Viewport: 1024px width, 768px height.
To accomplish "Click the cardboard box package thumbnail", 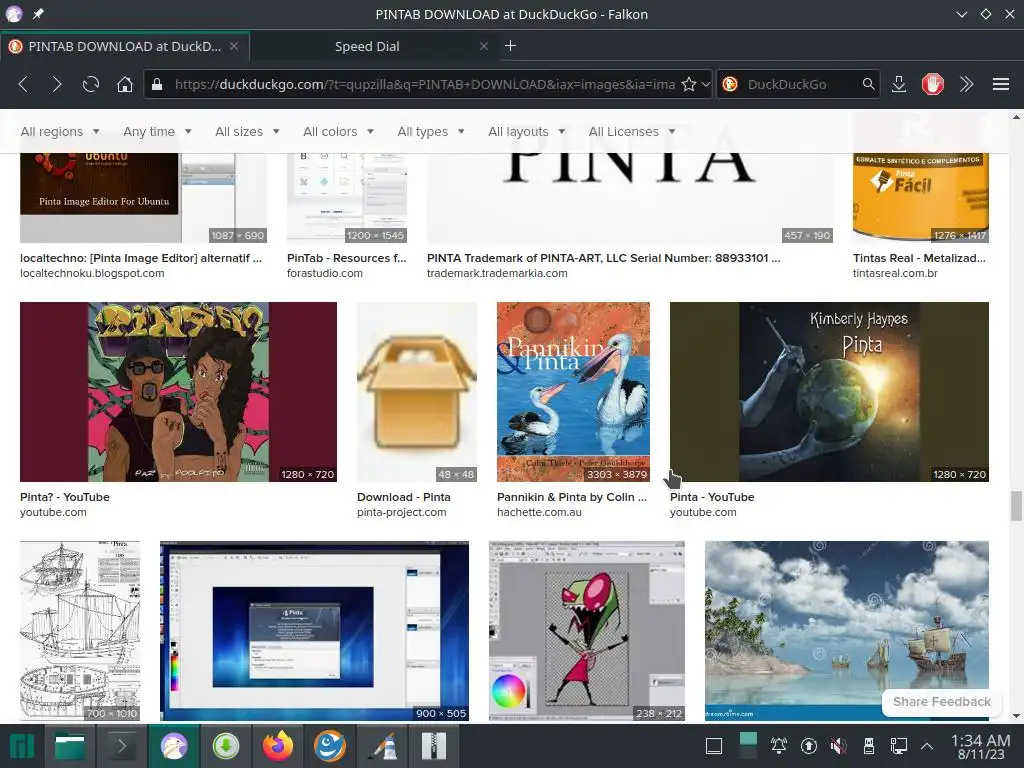I will 417,392.
